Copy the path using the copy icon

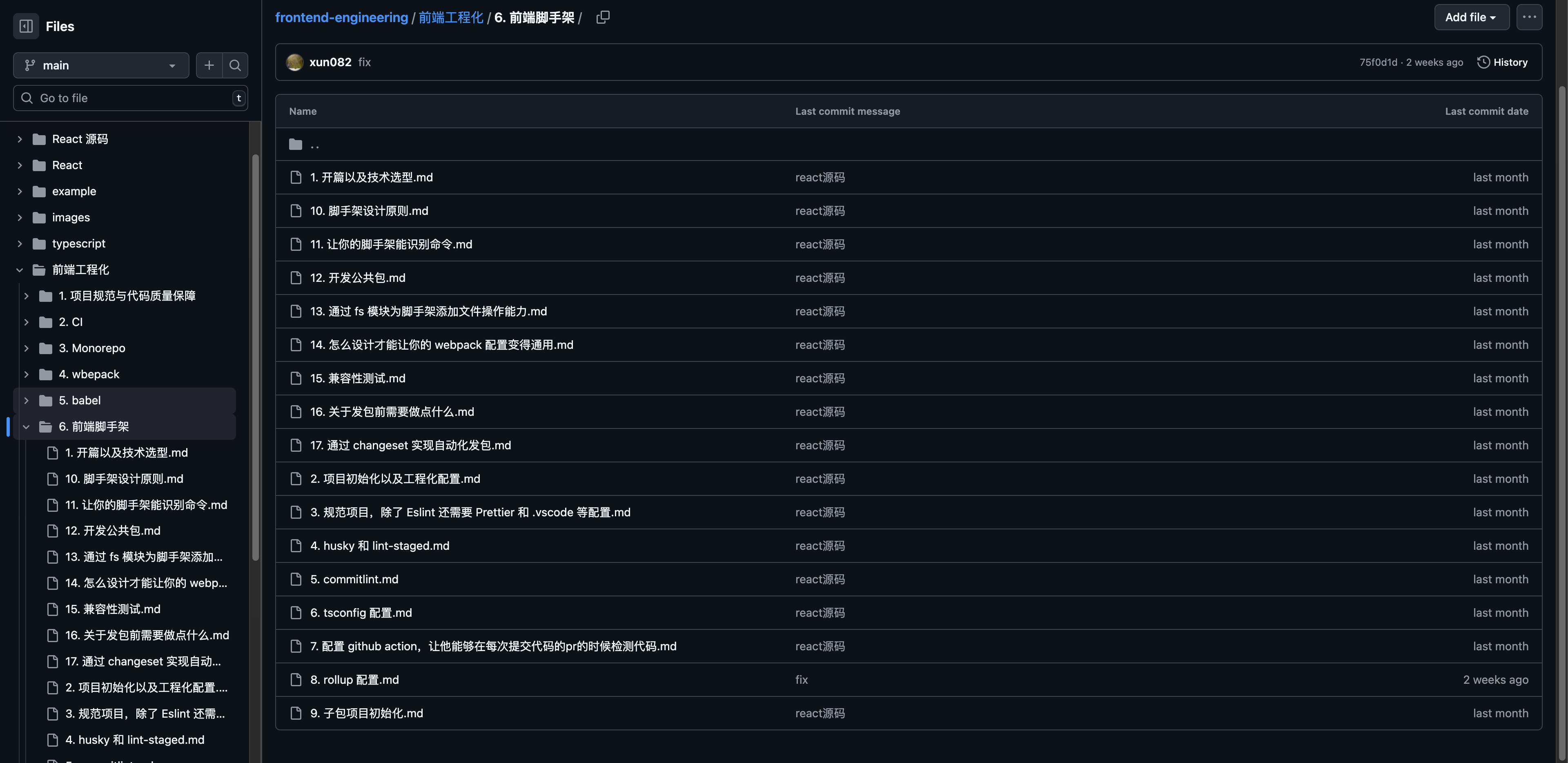tap(603, 17)
